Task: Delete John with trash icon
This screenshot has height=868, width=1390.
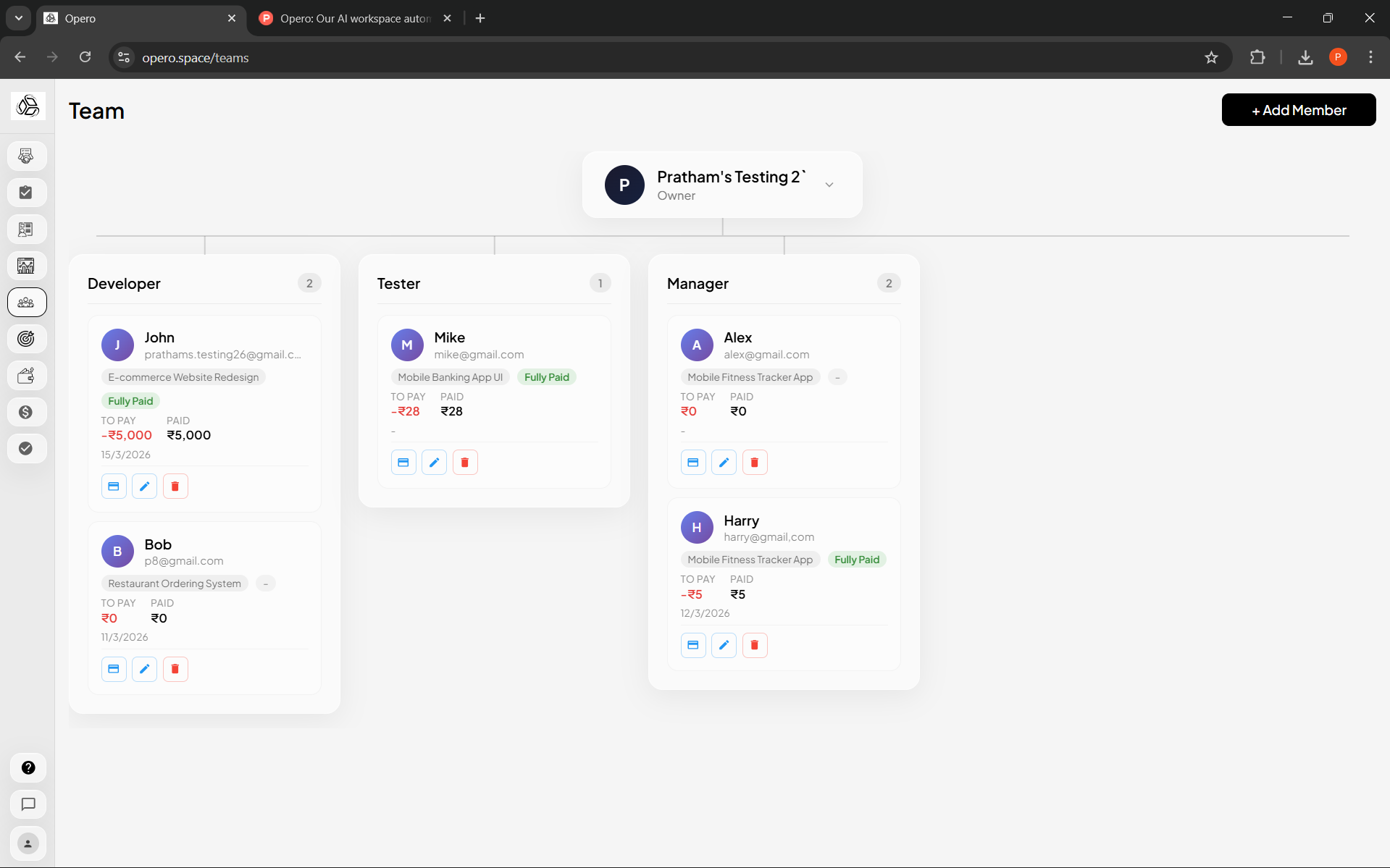Action: coord(175,486)
